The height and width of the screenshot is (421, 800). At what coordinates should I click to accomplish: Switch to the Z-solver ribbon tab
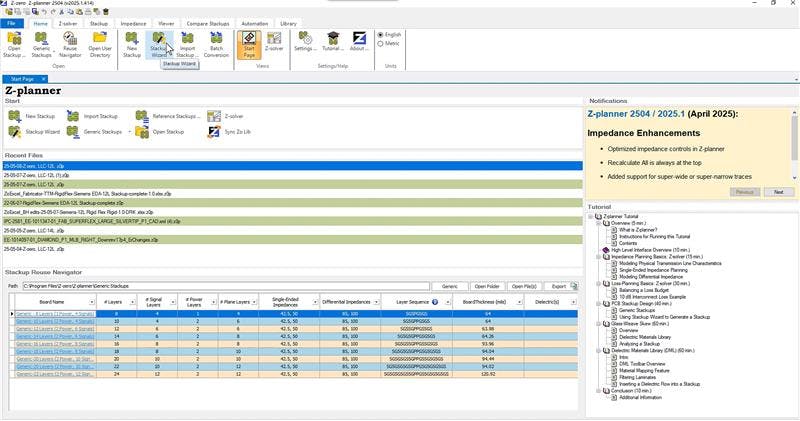(68, 23)
